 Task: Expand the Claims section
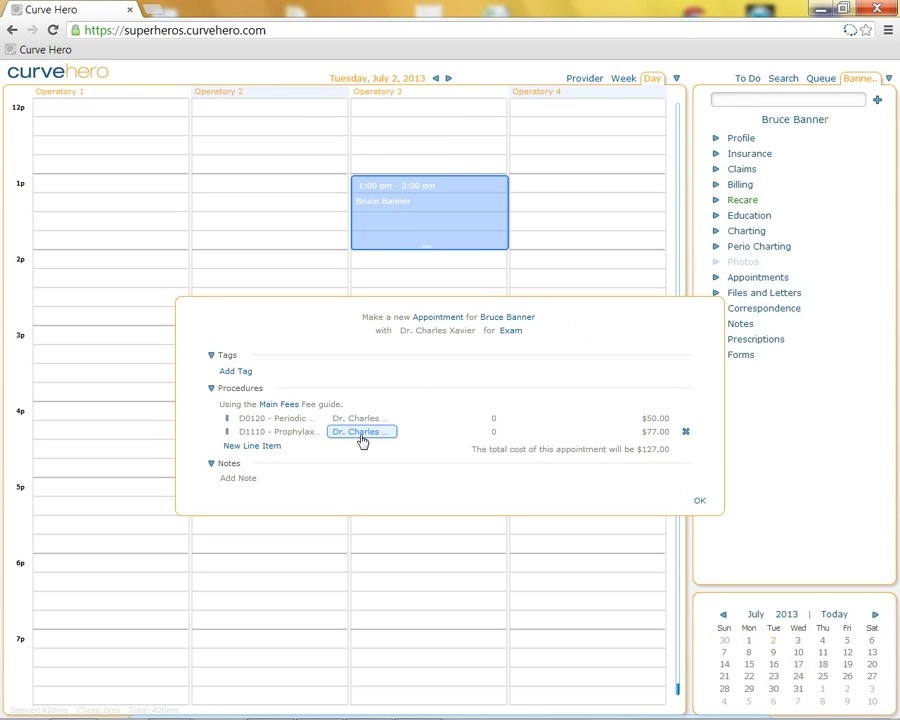tap(716, 169)
